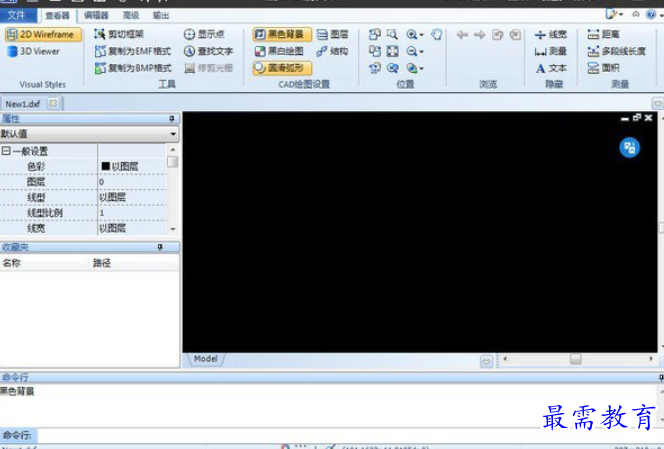The image size is (664, 449).
Task: Toggle 线宽 line width visibility
Action: point(551,34)
